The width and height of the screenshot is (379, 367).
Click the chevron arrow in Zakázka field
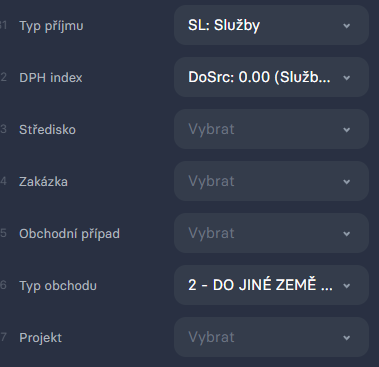click(x=347, y=182)
